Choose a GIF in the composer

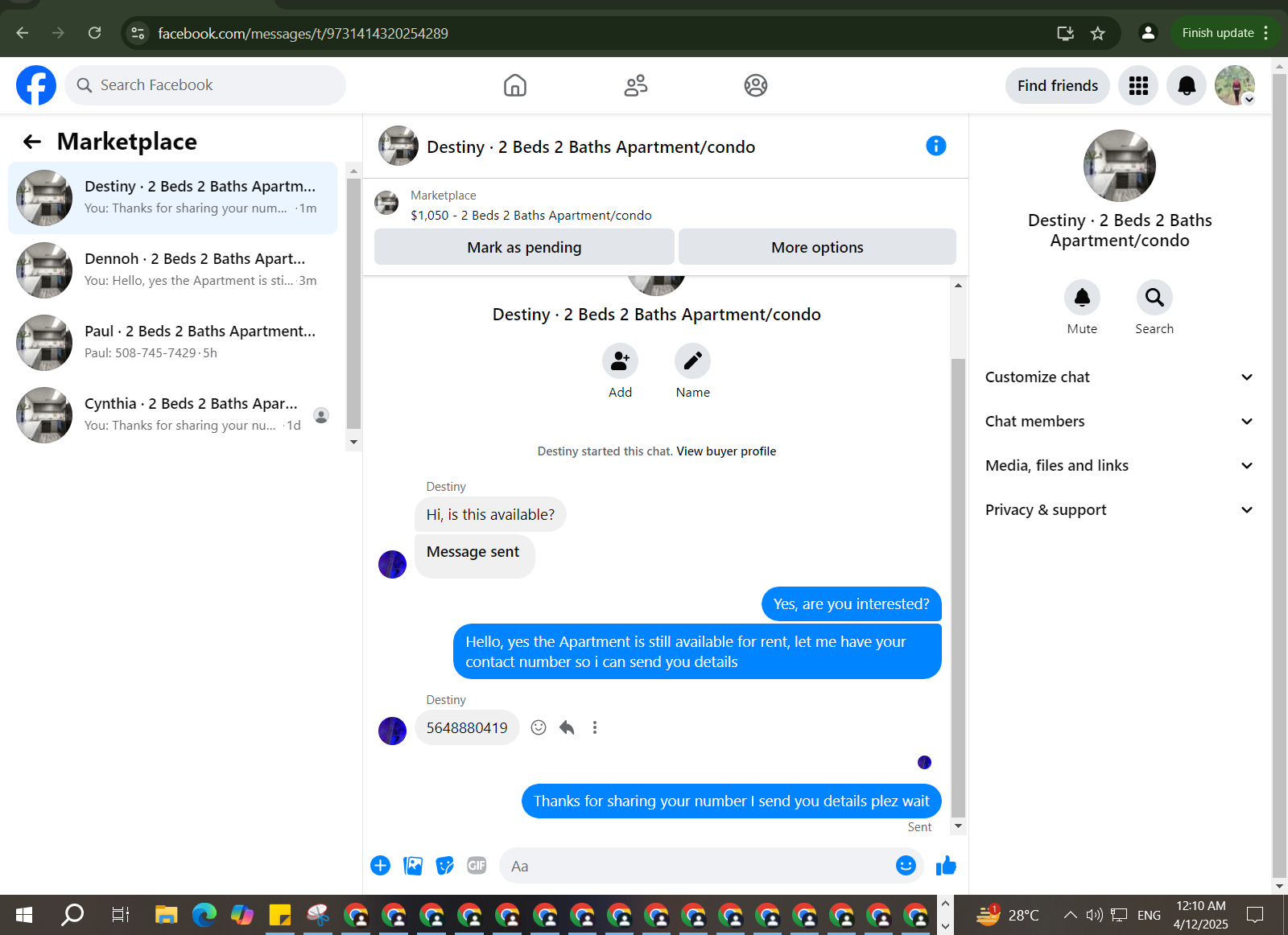[477, 866]
